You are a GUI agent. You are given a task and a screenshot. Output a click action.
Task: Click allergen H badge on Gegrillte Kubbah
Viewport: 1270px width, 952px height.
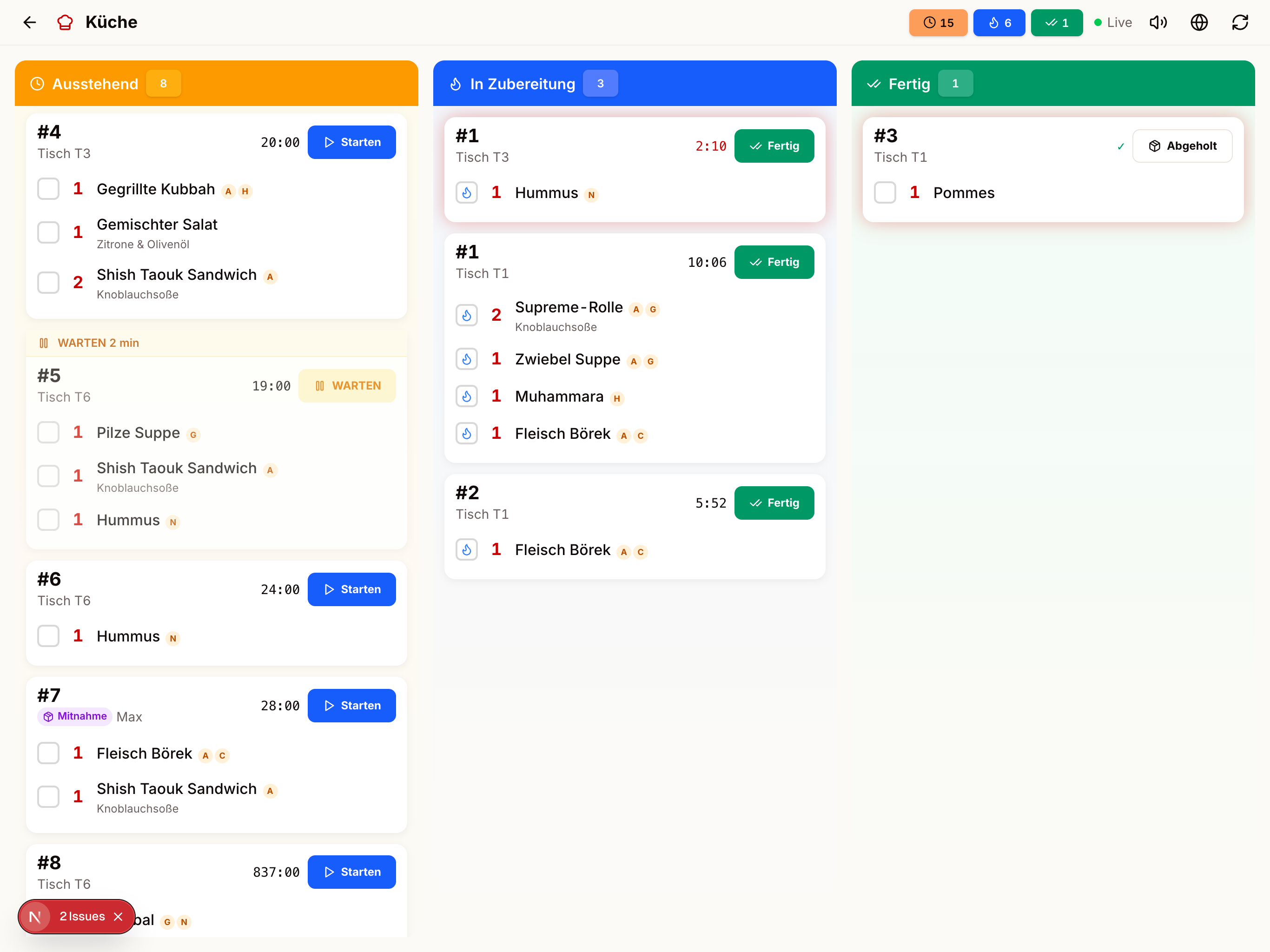click(x=245, y=191)
